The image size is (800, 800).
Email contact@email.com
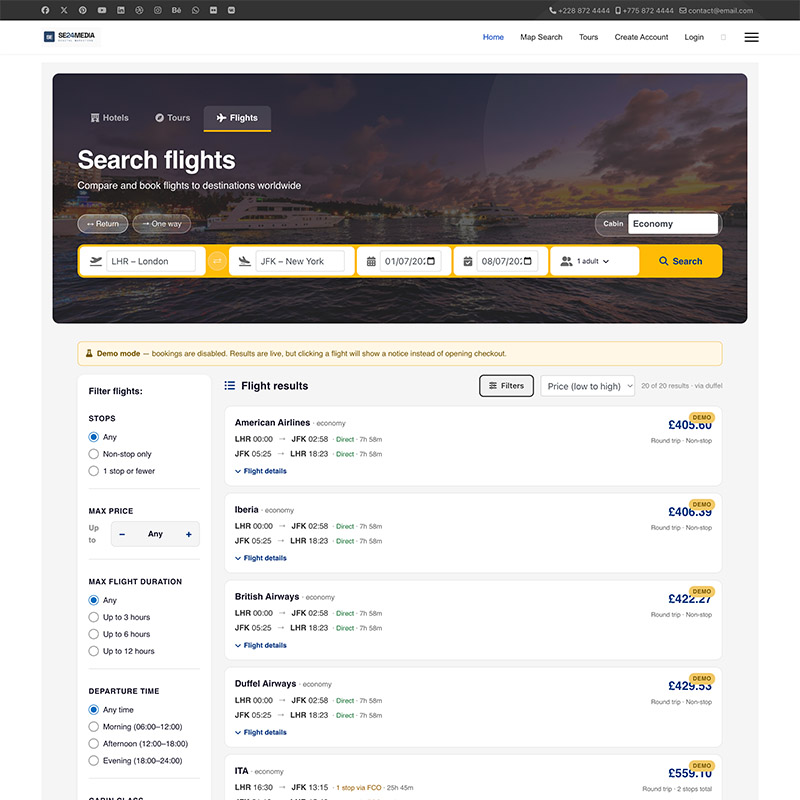click(x=716, y=11)
